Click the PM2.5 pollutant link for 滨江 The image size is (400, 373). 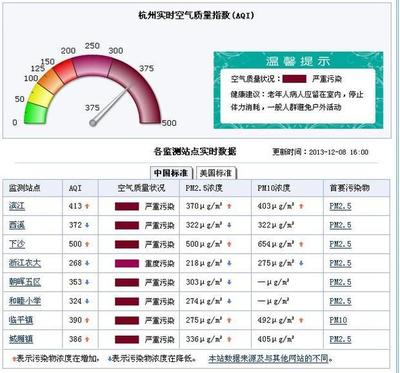[x=340, y=206]
